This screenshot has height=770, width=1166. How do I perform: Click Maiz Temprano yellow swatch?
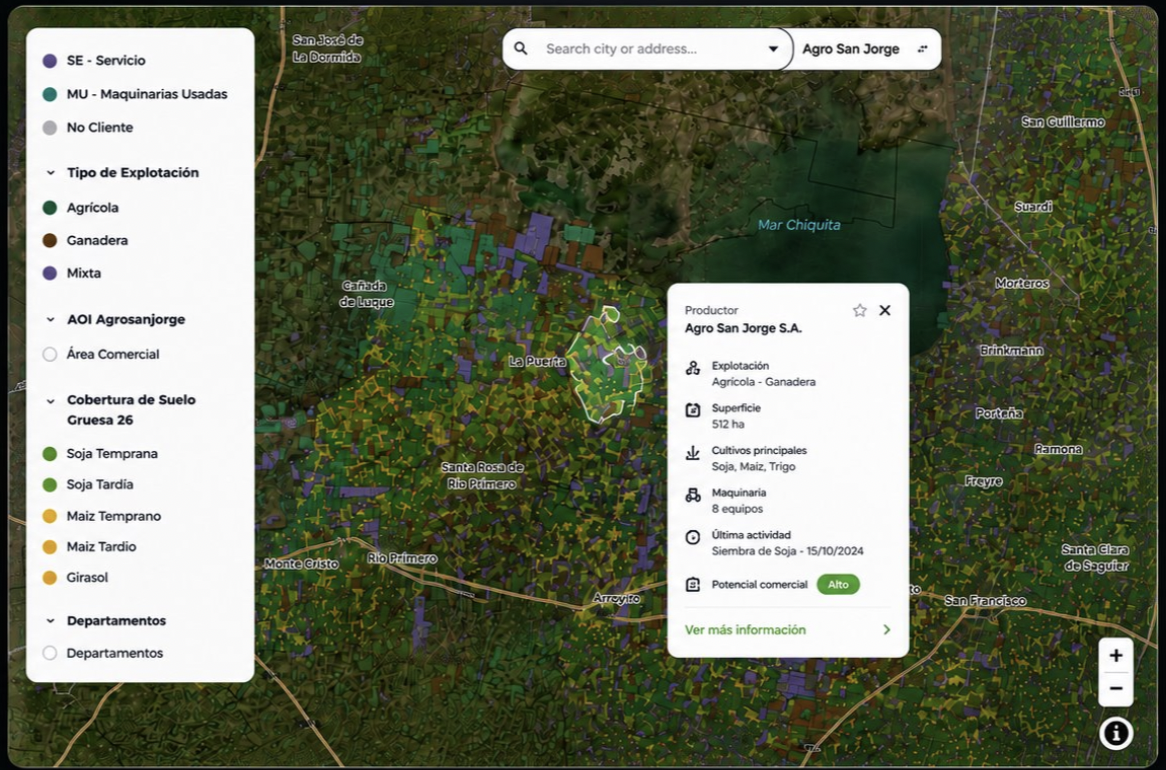click(x=50, y=516)
